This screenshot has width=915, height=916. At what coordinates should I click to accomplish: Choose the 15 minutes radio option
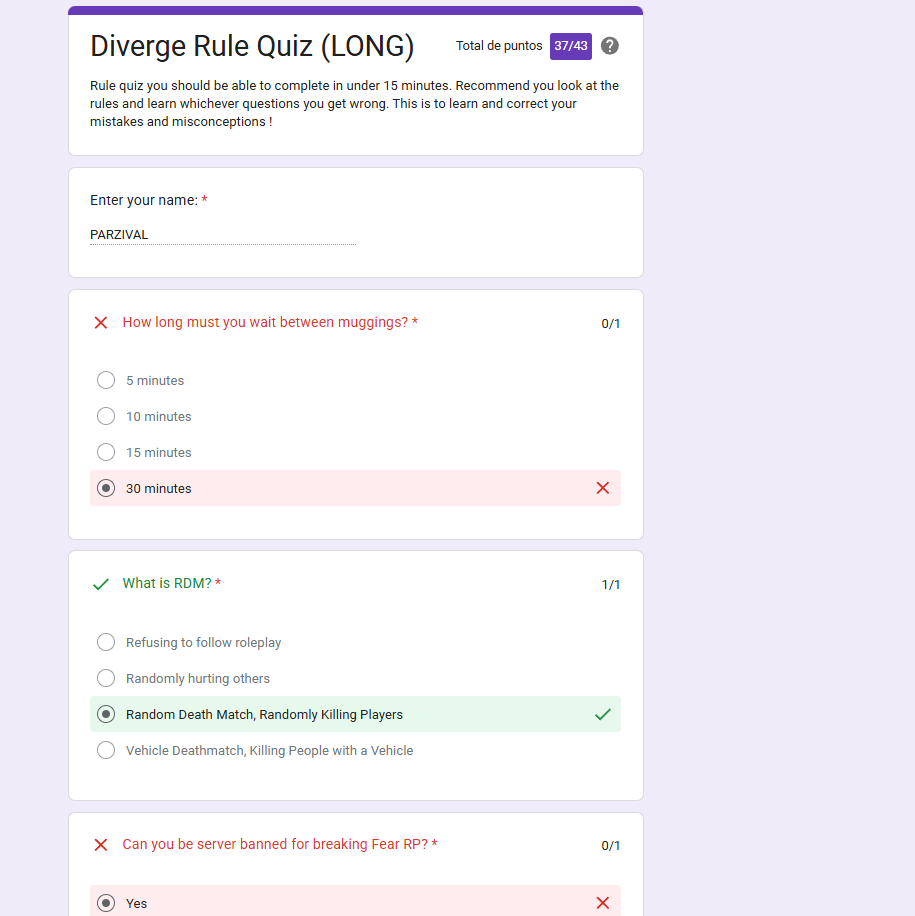[106, 452]
